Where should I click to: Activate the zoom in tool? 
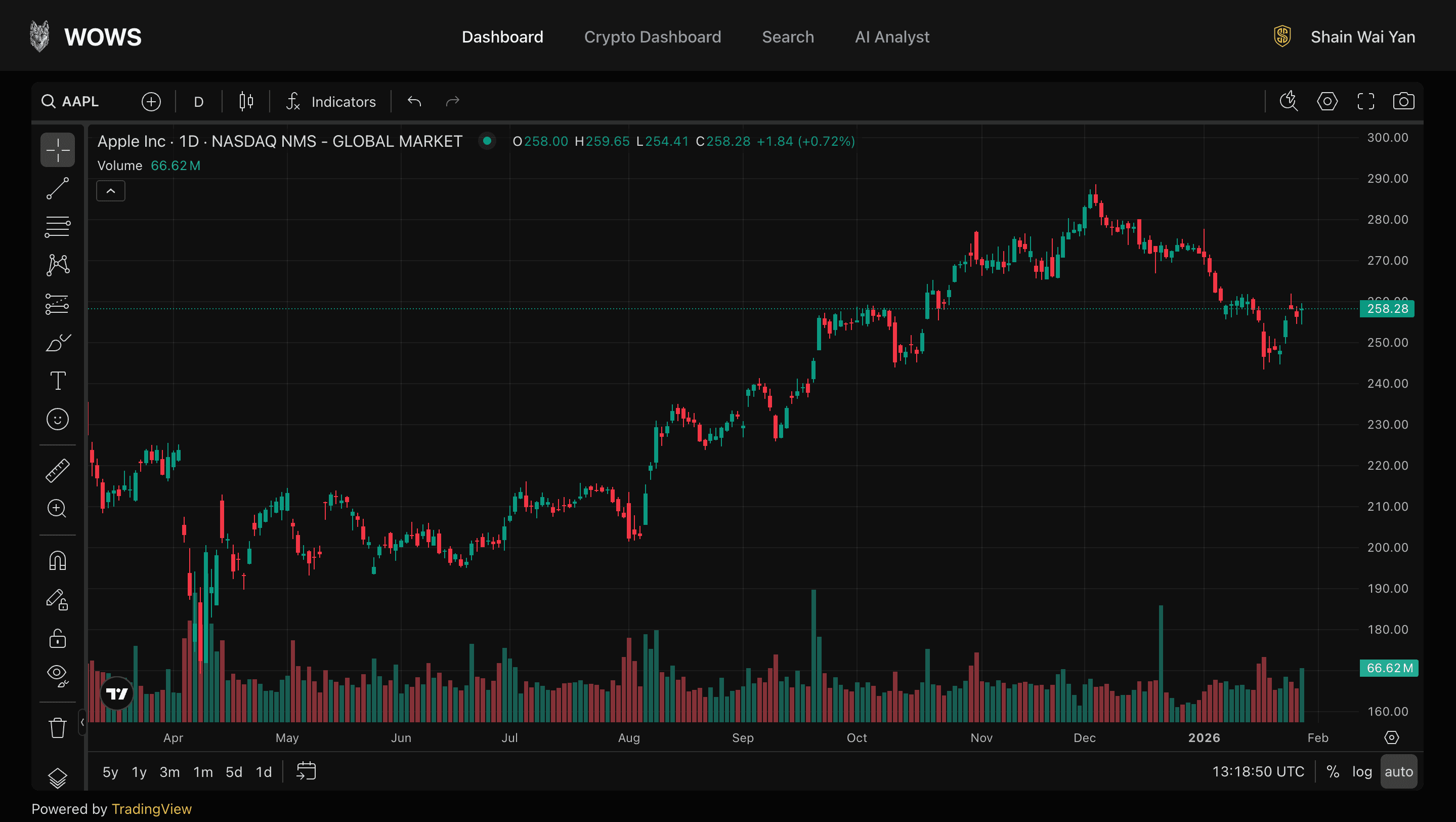58,508
